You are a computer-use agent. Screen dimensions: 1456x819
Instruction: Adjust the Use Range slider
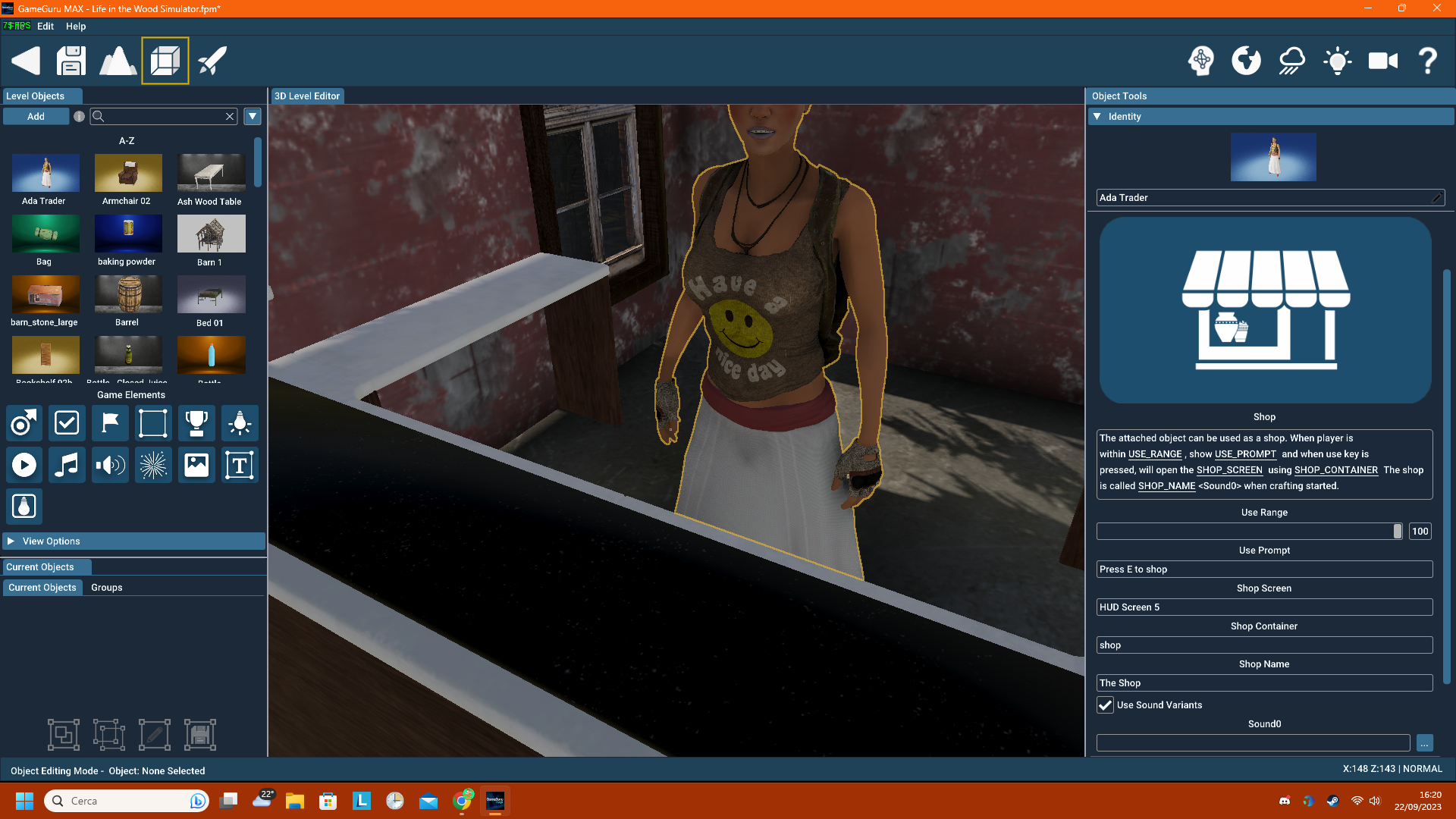coord(1398,531)
